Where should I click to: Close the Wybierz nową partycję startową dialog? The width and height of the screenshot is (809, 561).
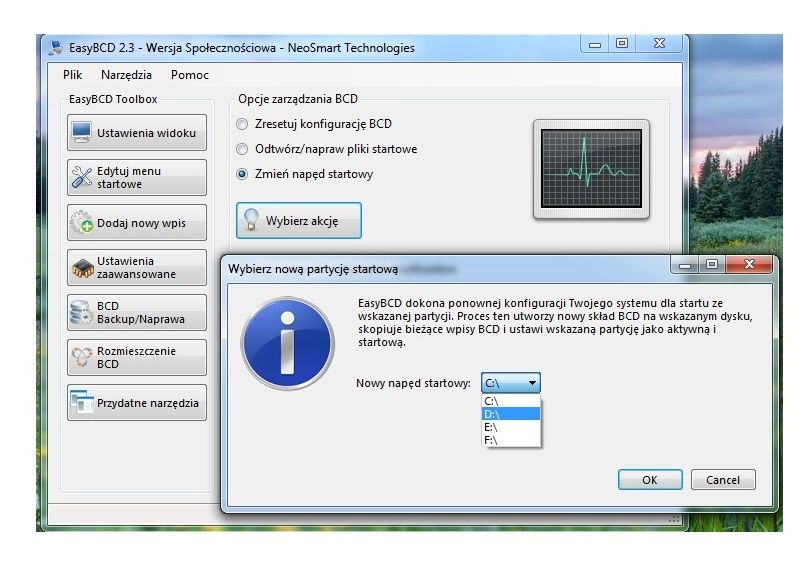click(749, 265)
